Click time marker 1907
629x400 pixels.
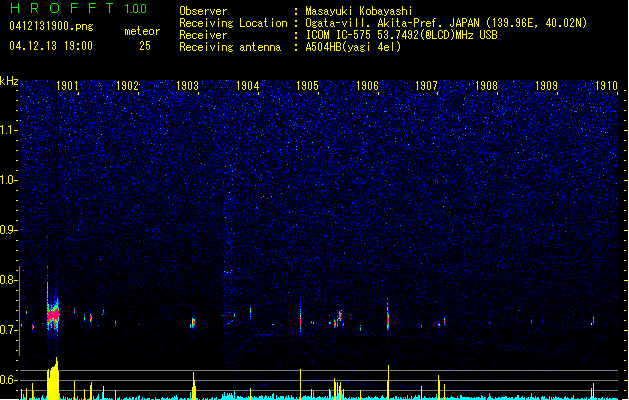tap(426, 86)
